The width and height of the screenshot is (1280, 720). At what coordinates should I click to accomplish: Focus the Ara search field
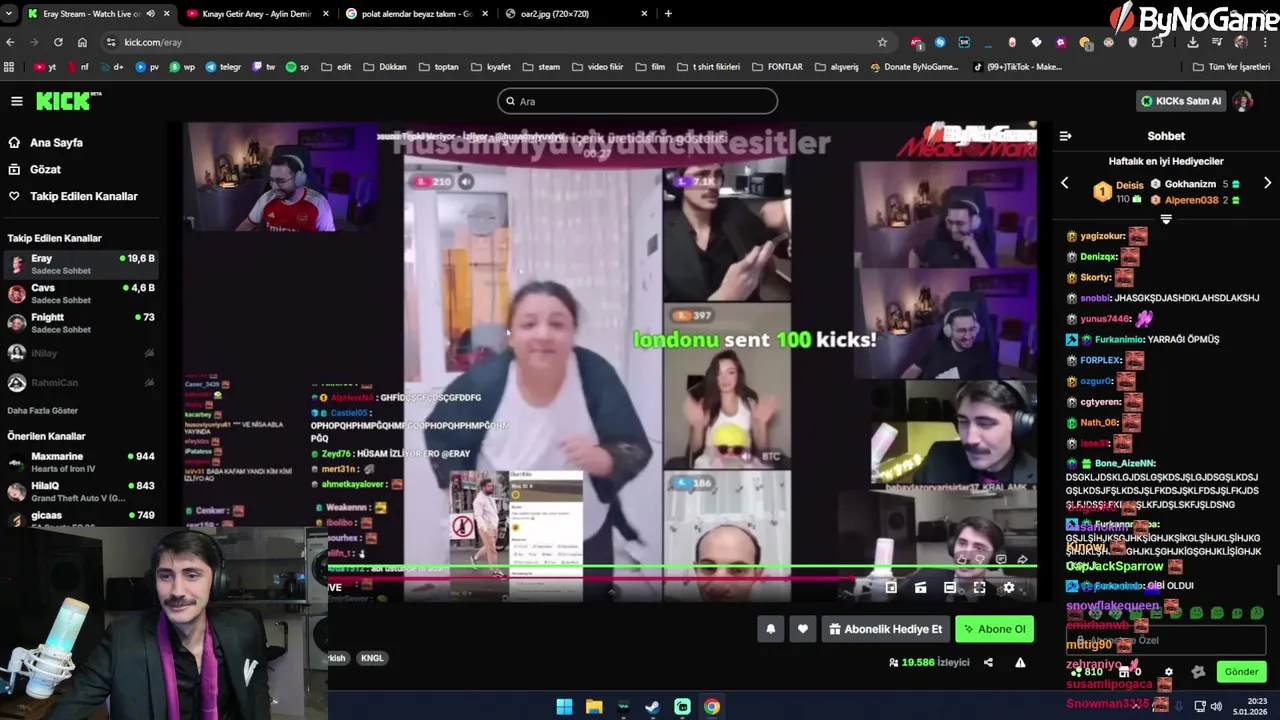[x=637, y=101]
